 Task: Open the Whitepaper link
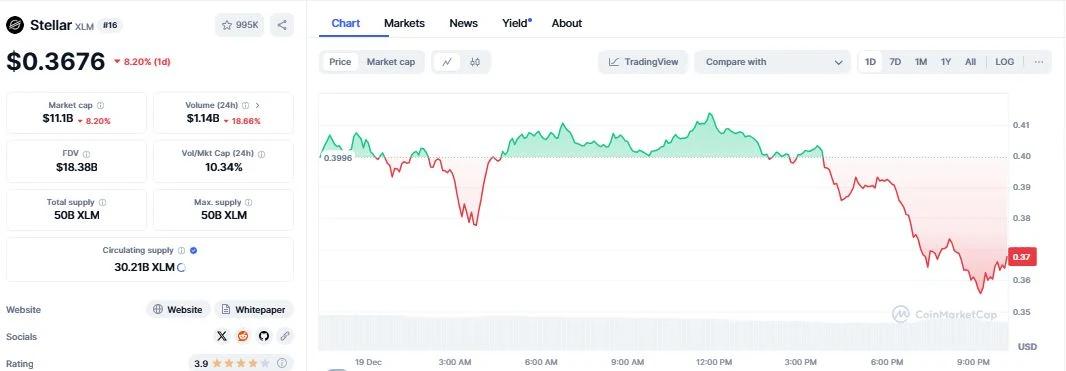254,310
